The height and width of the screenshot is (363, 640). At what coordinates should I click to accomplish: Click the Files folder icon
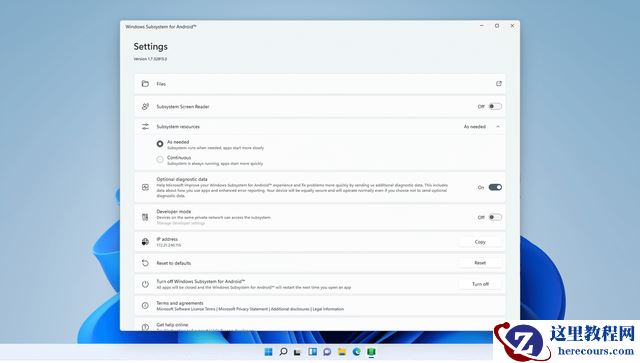(145, 84)
